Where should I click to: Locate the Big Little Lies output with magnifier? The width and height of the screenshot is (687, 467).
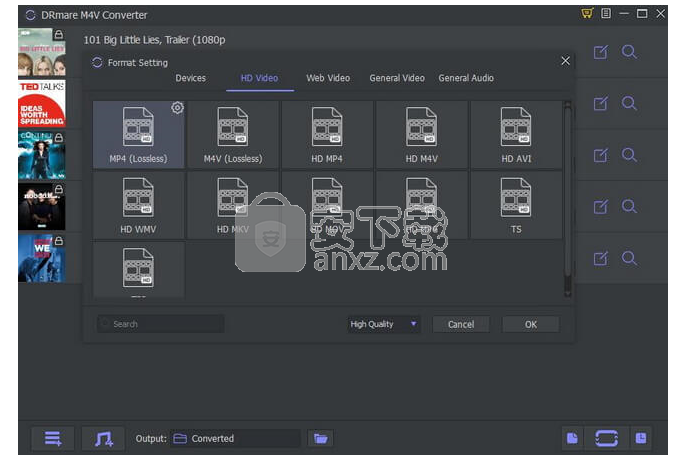[629, 52]
